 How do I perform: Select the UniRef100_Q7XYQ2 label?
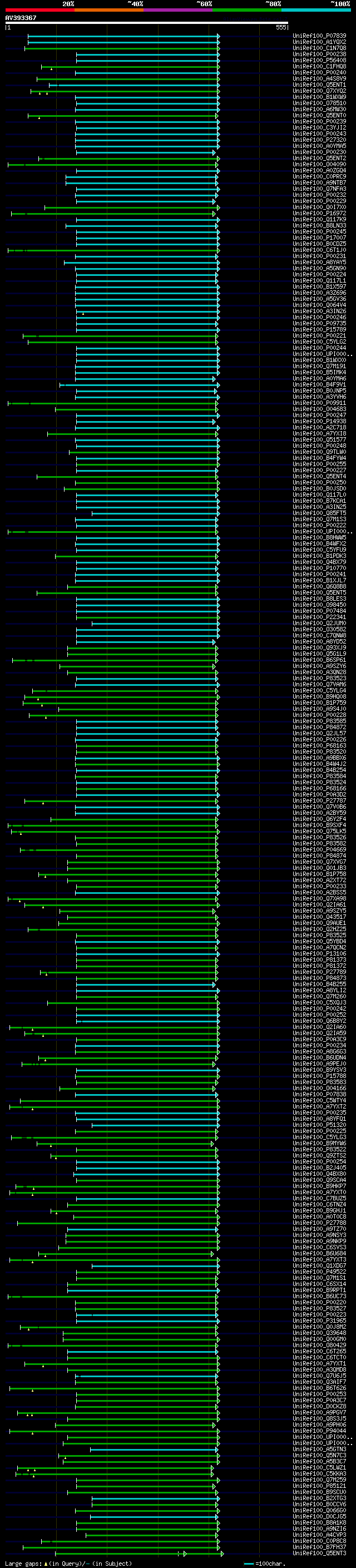[x=319, y=91]
